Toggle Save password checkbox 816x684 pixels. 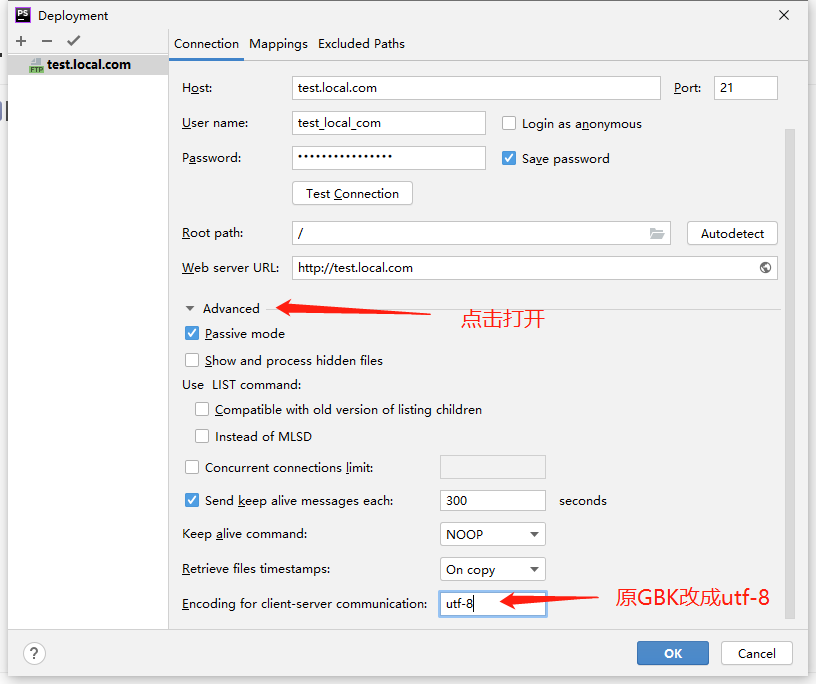pyautogui.click(x=509, y=158)
